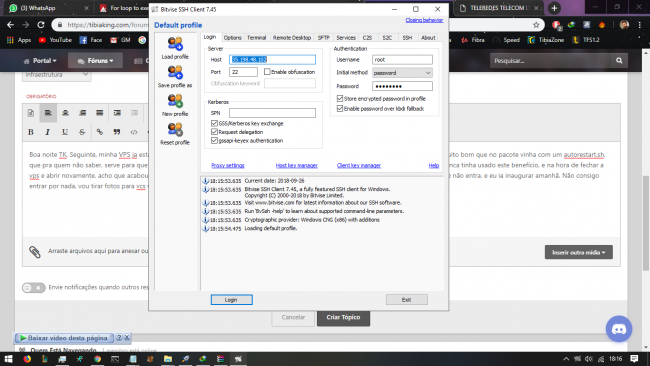The width and height of the screenshot is (650, 366).
Task: Enable obfuscation checkbox
Action: 267,72
